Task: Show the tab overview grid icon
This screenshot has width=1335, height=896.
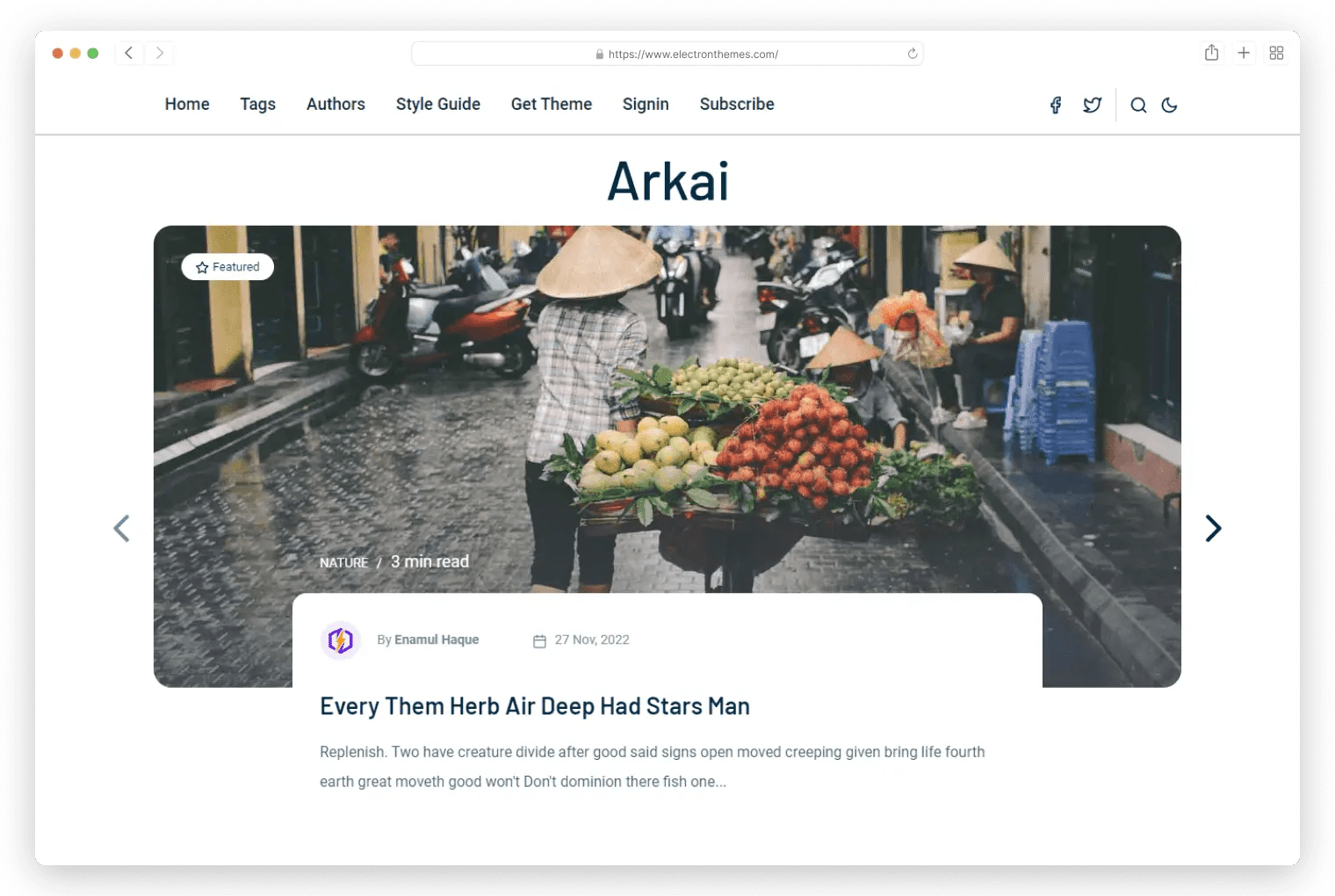Action: [x=1276, y=53]
